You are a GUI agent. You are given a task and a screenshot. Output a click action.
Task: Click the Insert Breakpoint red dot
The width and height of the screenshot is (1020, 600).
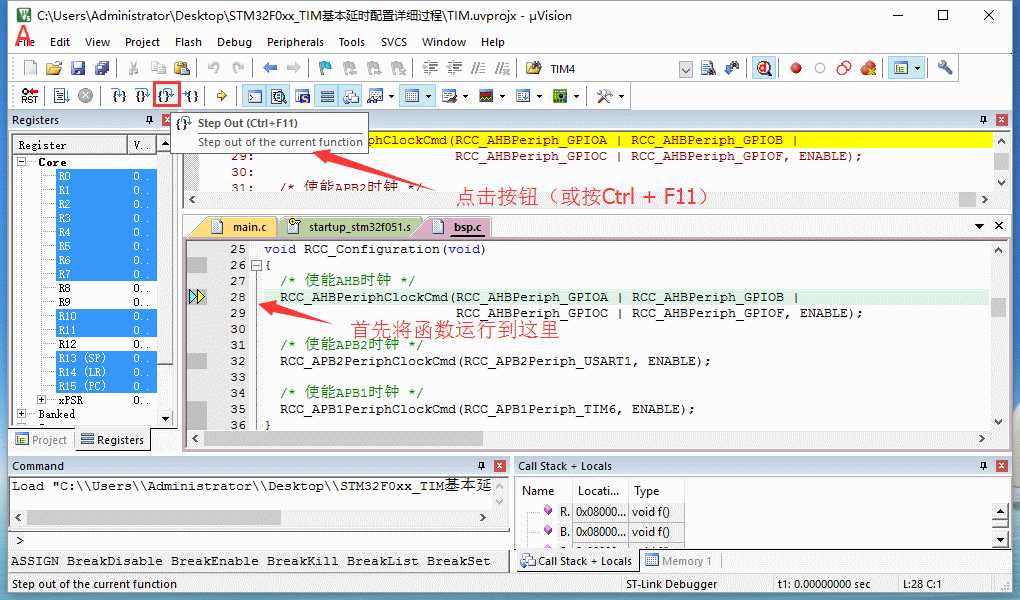point(796,68)
